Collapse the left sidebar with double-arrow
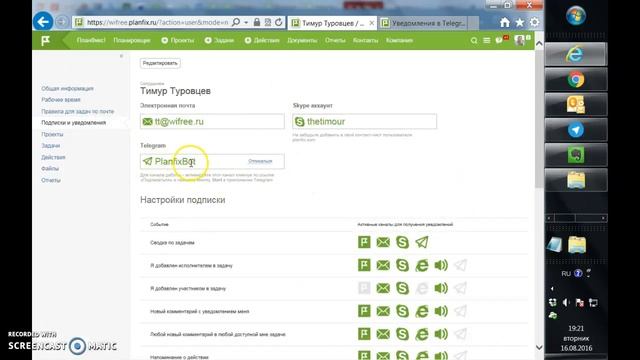This screenshot has width=640, height=360. pyautogui.click(x=121, y=56)
